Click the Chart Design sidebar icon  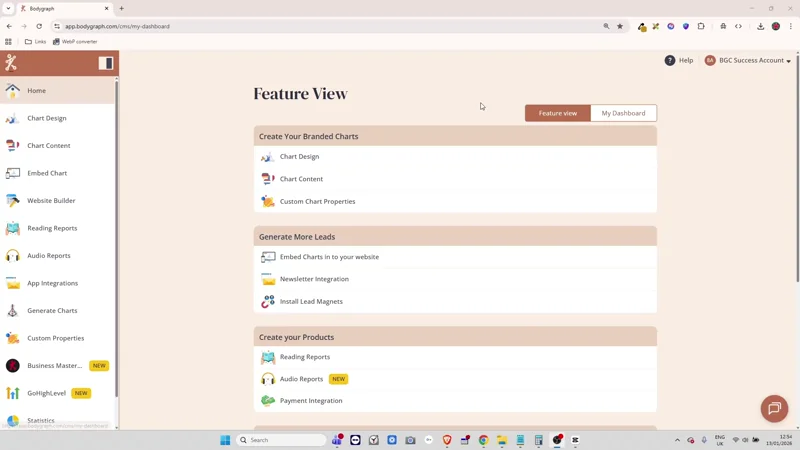13,118
